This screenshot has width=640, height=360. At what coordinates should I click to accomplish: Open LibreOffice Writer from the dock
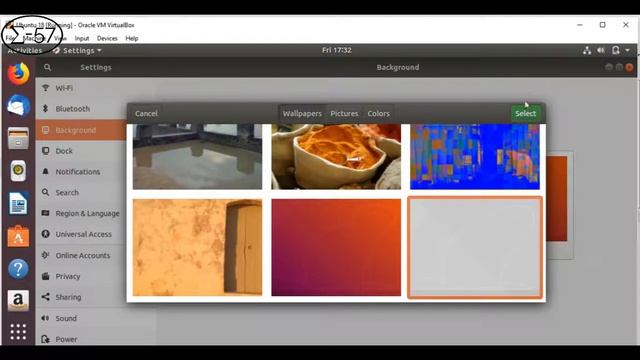(18, 203)
